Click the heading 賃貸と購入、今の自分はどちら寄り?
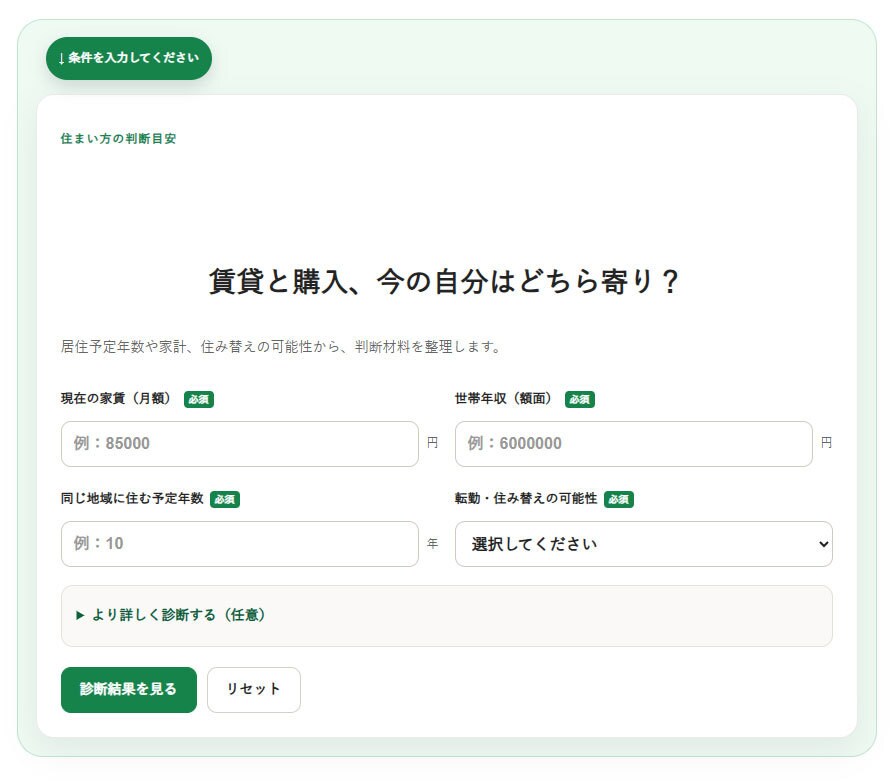Screen dimensions: 894x781 coord(444,282)
